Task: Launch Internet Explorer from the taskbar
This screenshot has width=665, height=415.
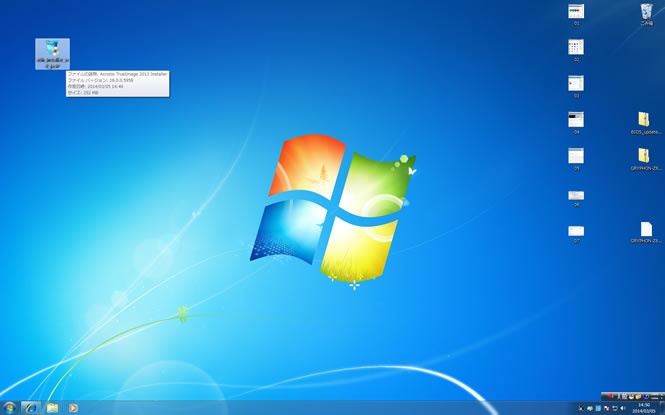Action: [x=31, y=408]
